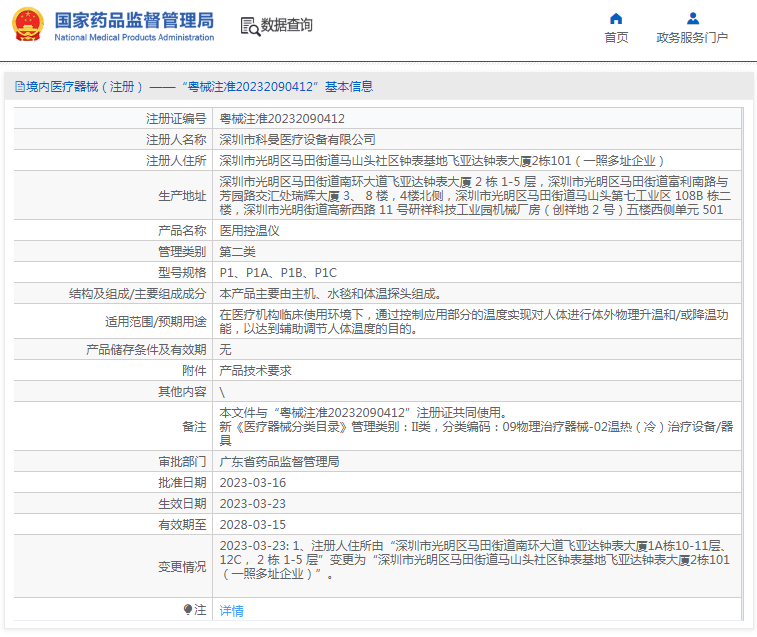Click the 生产地址 label cell

113,196
